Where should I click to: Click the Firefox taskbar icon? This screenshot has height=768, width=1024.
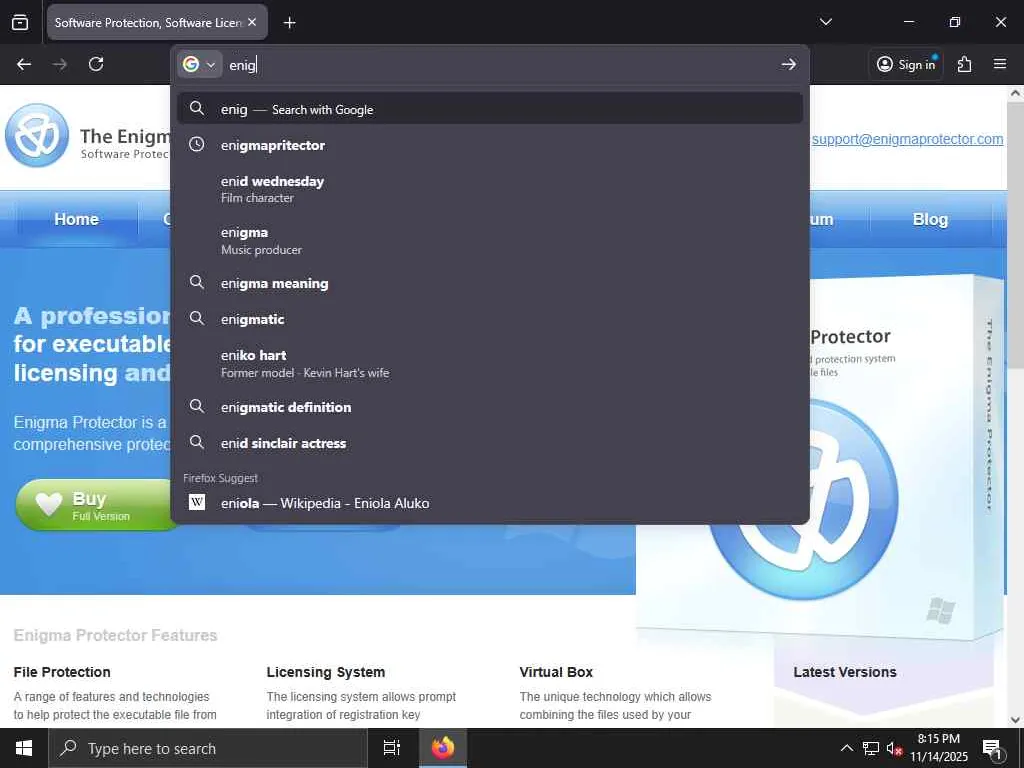tap(443, 748)
